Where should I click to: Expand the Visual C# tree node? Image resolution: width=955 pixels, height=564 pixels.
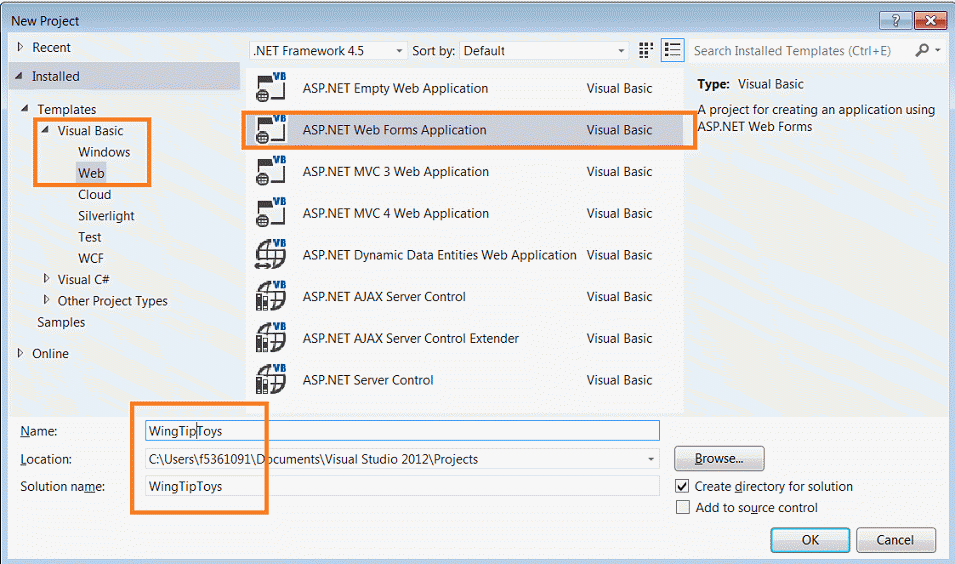point(46,278)
